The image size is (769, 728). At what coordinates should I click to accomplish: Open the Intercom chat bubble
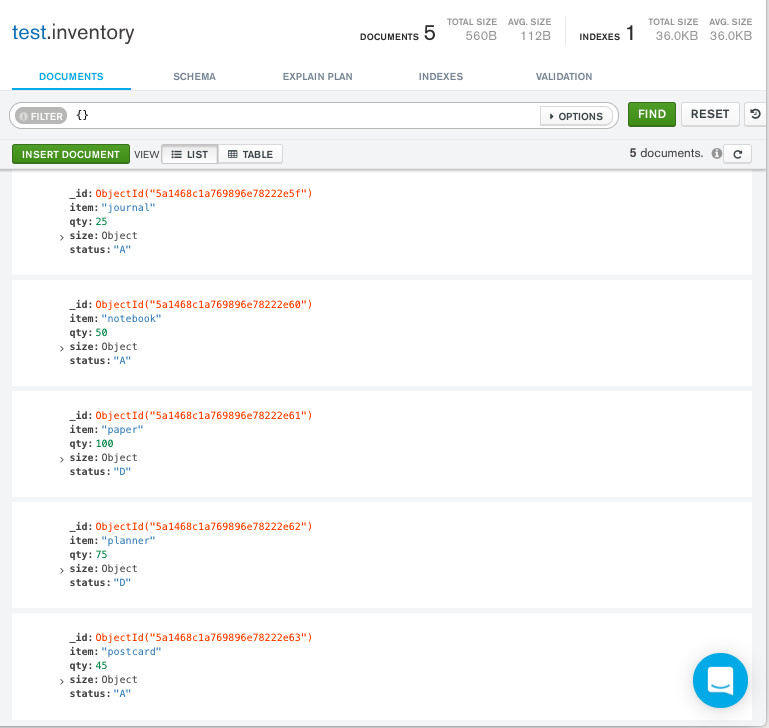[x=720, y=681]
